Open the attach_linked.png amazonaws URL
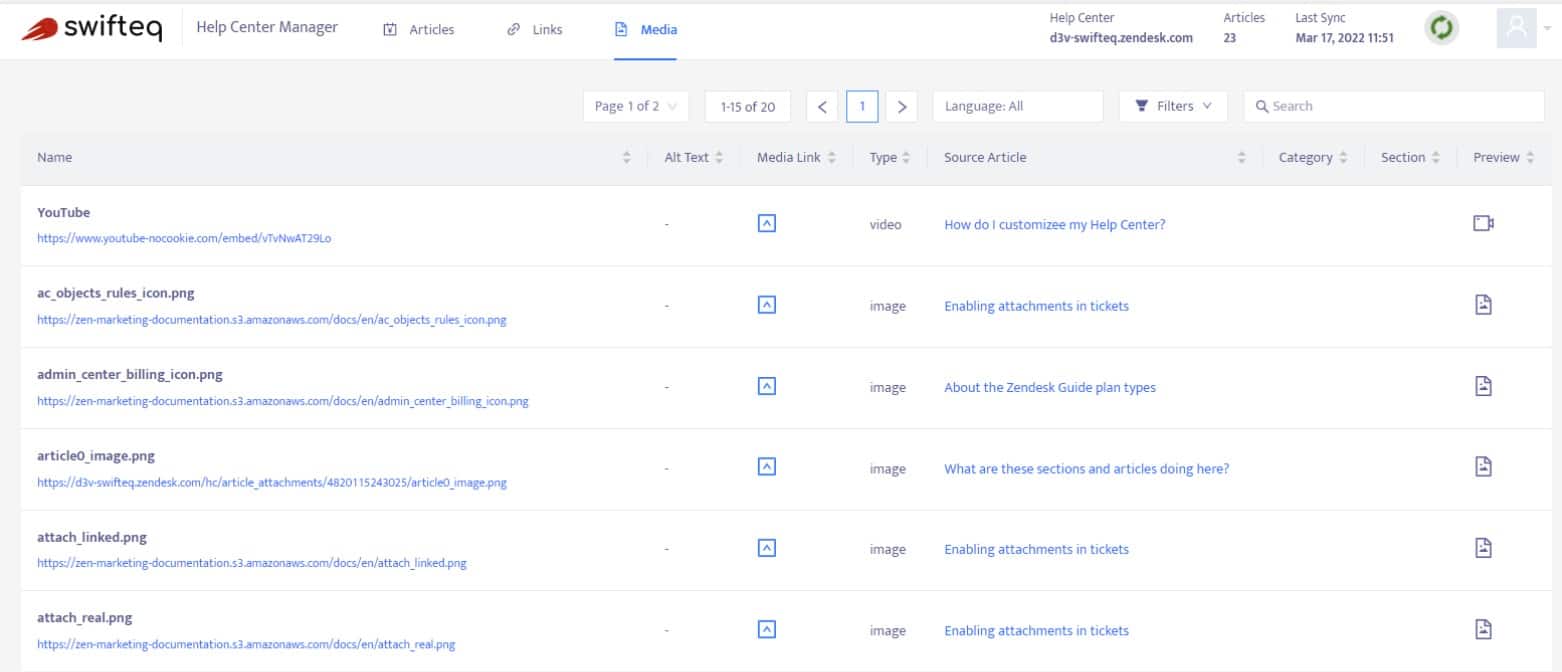This screenshot has height=672, width=1562. pos(252,563)
